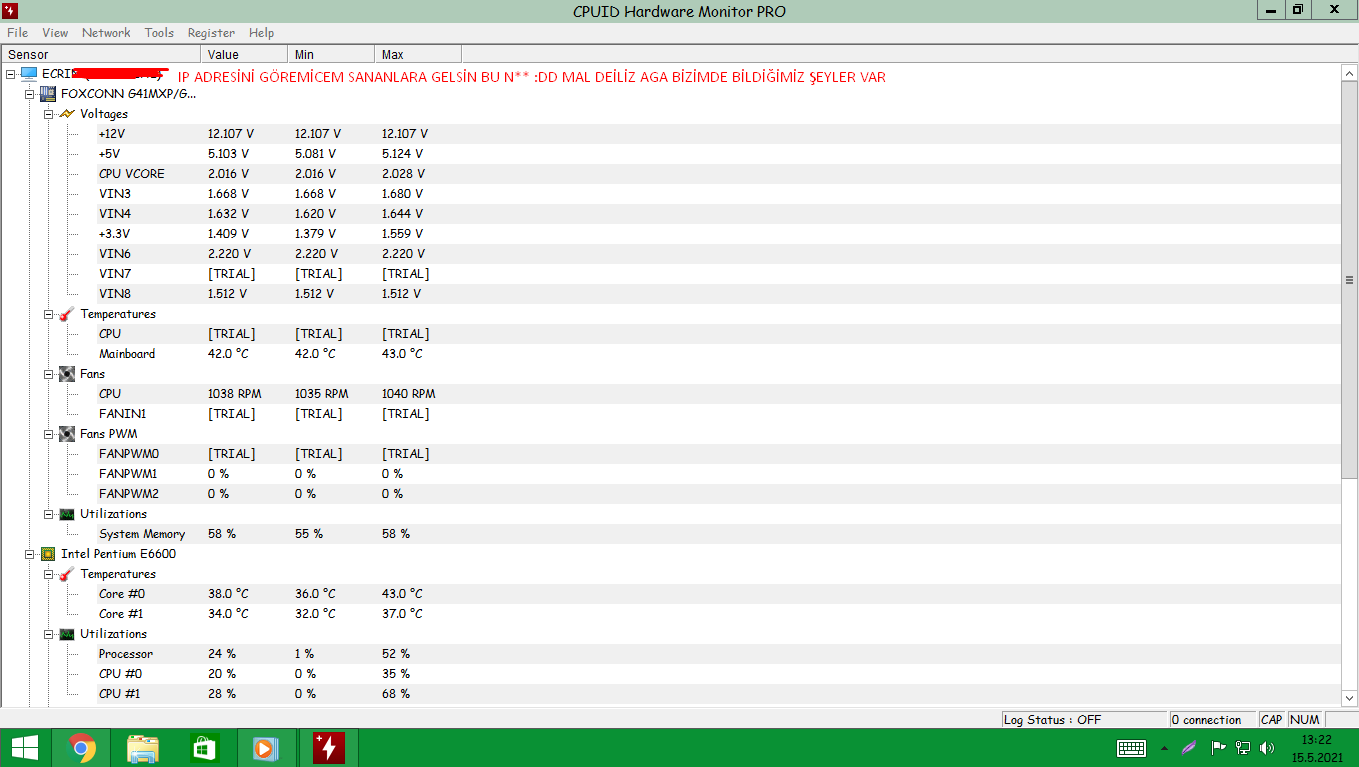Image resolution: width=1359 pixels, height=767 pixels.
Task: Click the computer icon at the tree root
Action: (28, 74)
